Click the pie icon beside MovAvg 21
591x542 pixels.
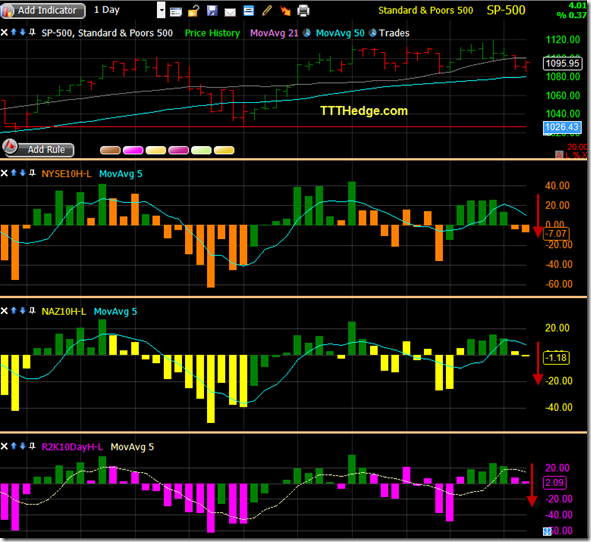pyautogui.click(x=307, y=33)
